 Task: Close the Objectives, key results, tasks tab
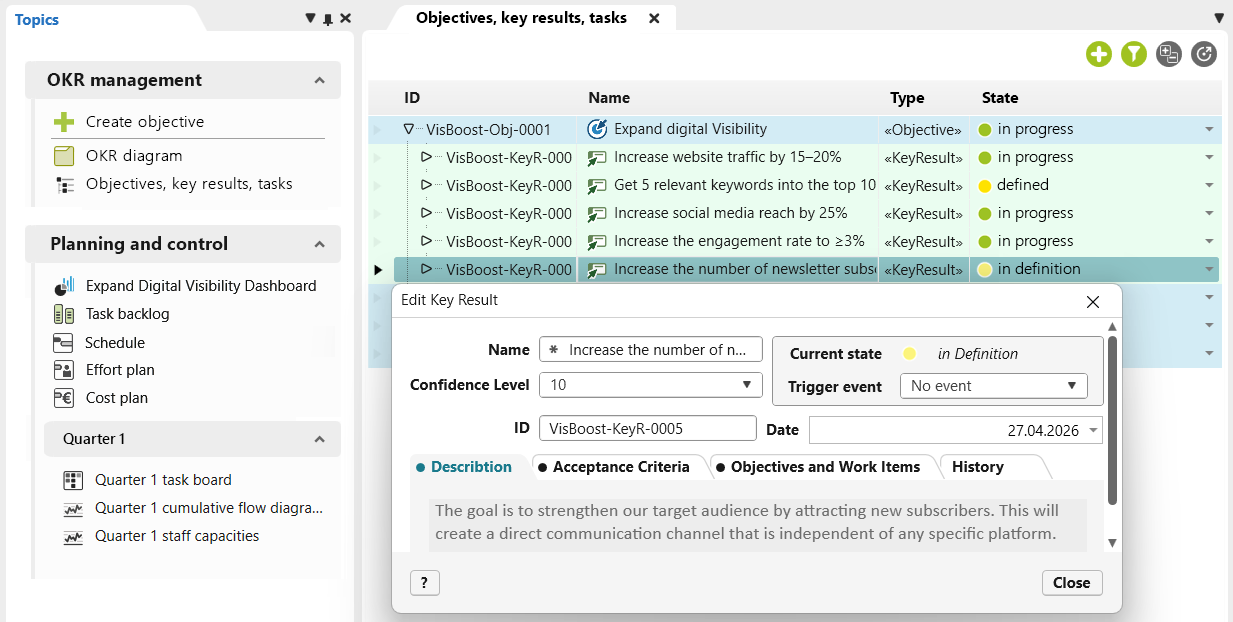click(x=654, y=18)
